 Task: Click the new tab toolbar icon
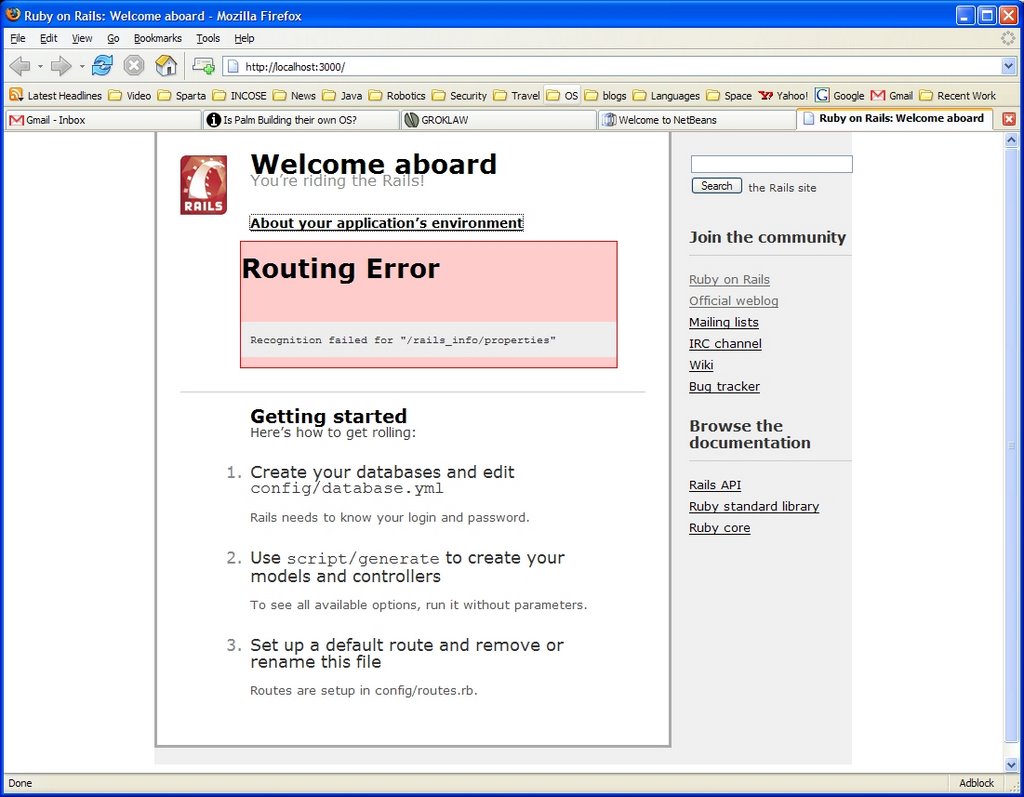click(x=203, y=65)
